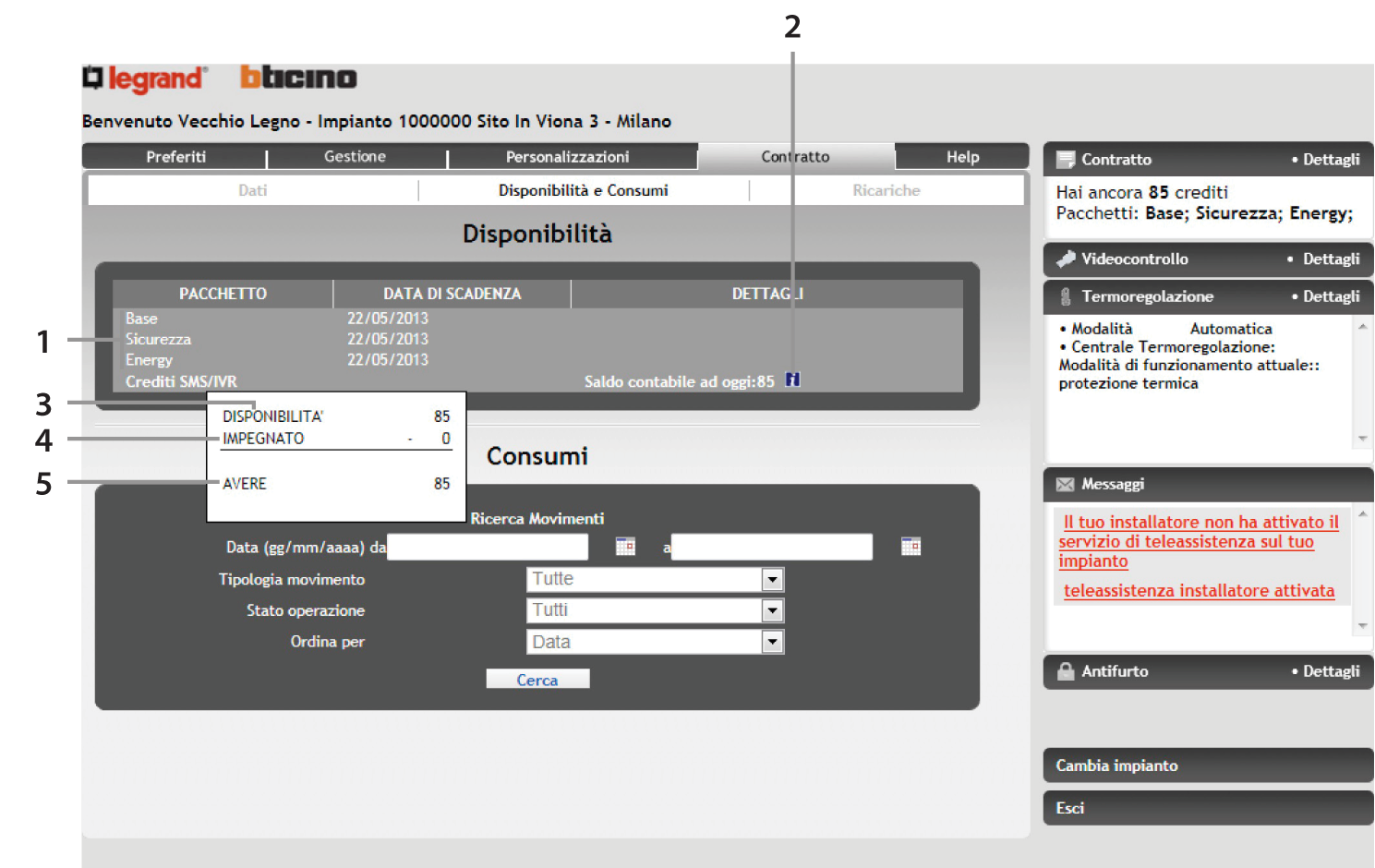This screenshot has width=1375, height=868.
Task: Click the end date 'a' input field
Action: click(x=772, y=547)
